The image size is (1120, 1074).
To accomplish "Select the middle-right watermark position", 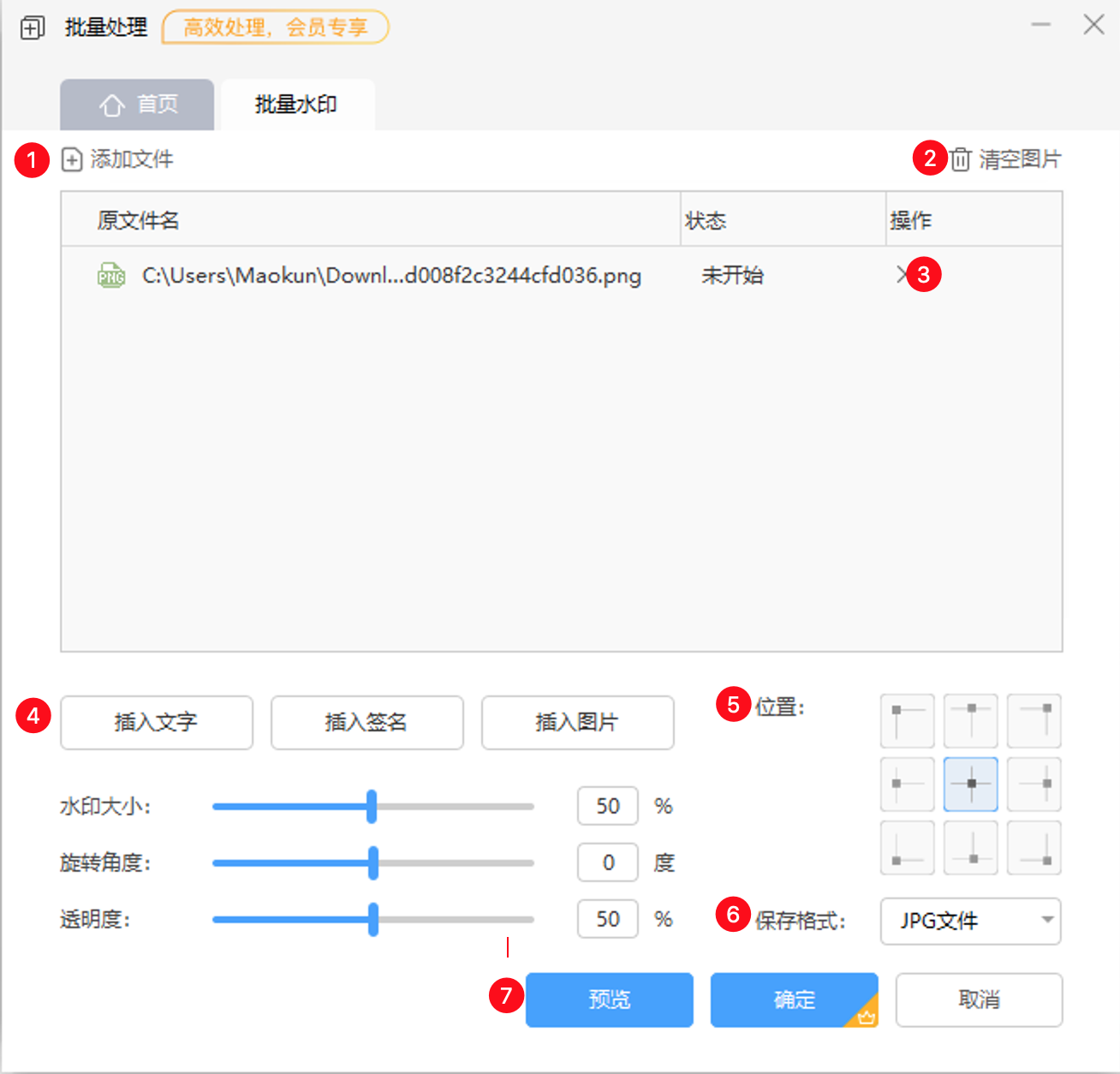I will point(1034,784).
